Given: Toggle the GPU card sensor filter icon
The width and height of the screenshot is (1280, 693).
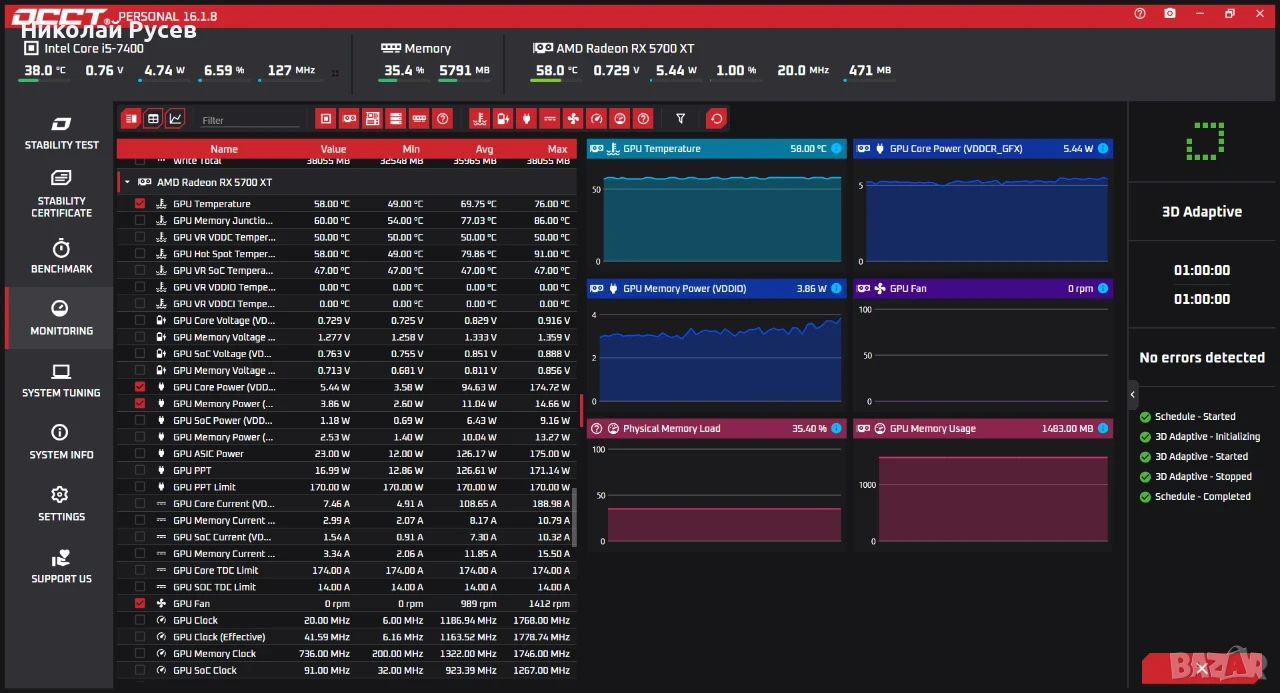Looking at the screenshot, I should point(349,119).
